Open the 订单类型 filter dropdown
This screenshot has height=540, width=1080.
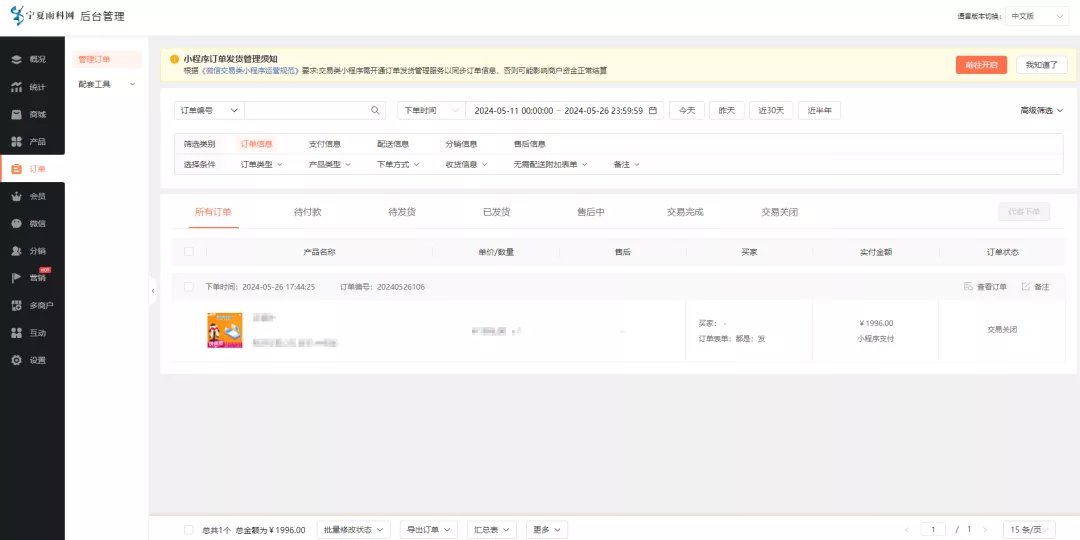[x=261, y=165]
